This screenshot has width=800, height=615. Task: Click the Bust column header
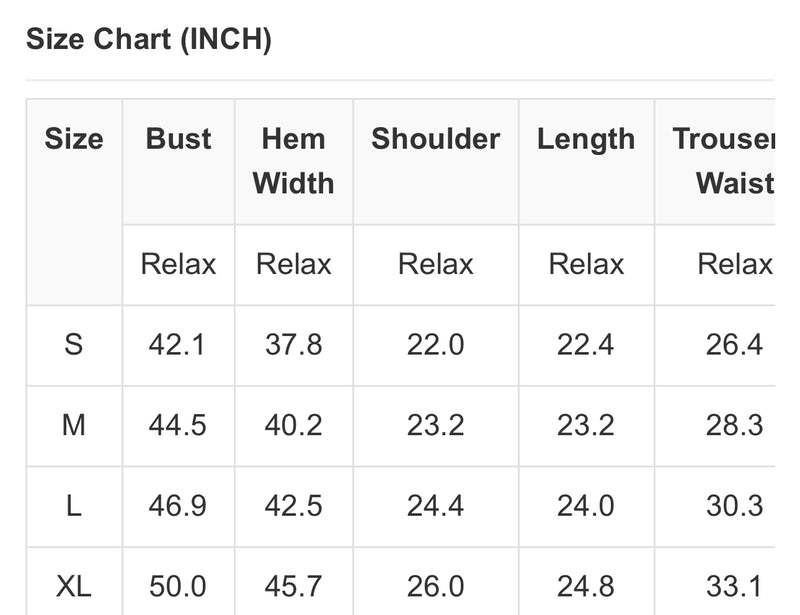(179, 139)
